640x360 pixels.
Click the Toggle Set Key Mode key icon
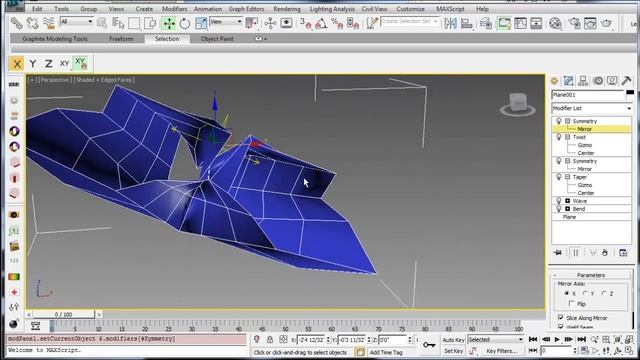[x=429, y=345]
